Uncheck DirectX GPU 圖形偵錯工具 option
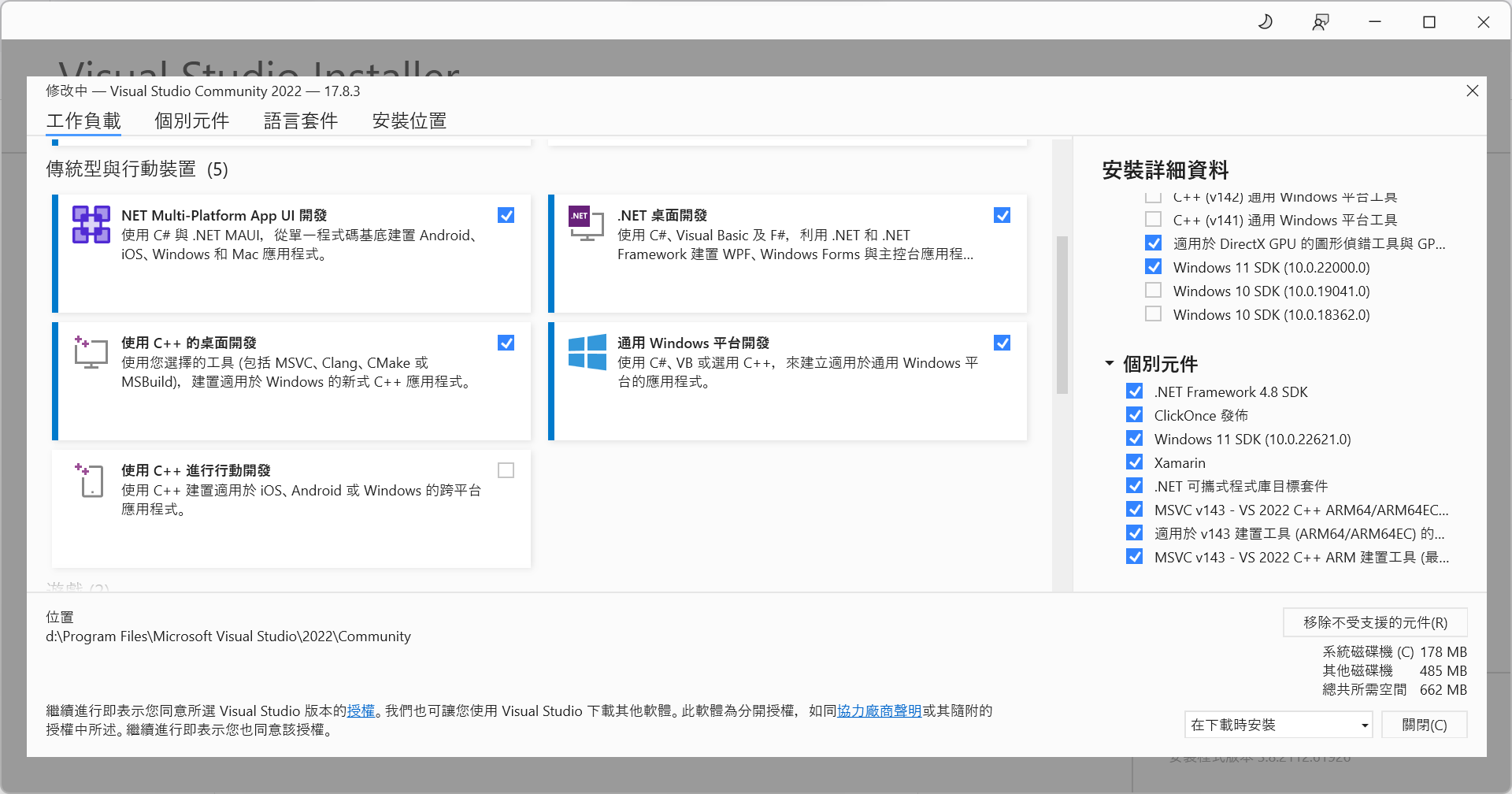Image resolution: width=1512 pixels, height=794 pixels. [1154, 243]
